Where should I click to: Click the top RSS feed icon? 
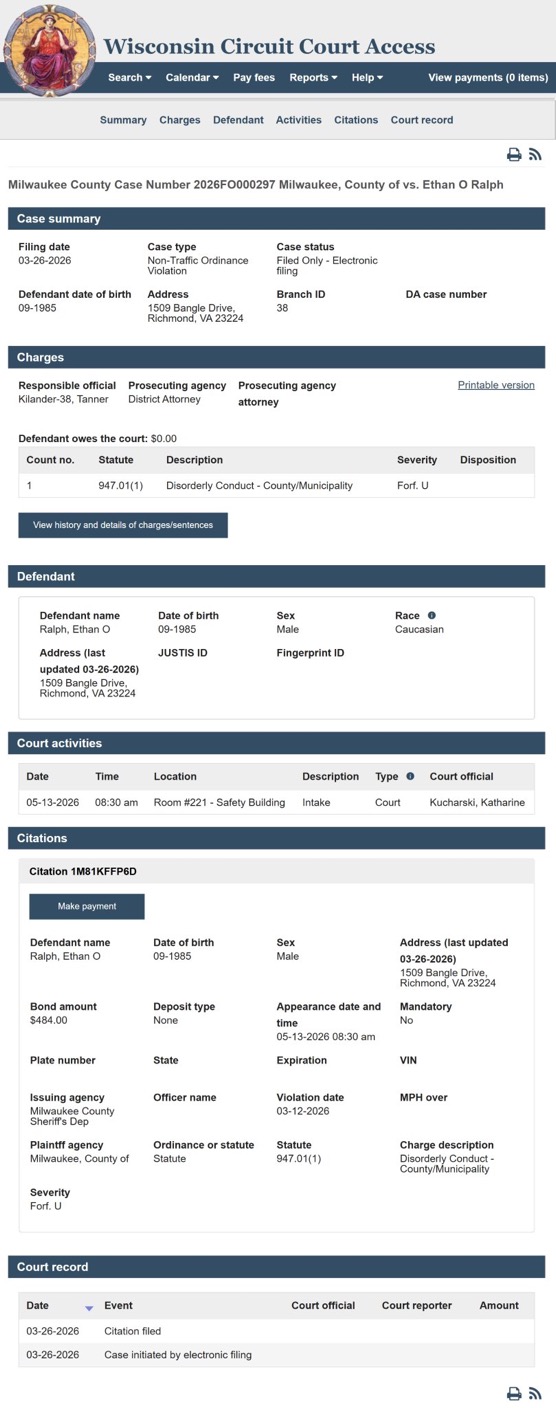[x=535, y=154]
